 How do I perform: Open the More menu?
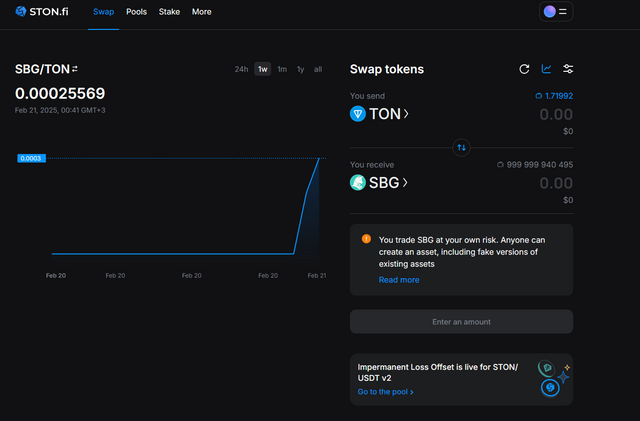(202, 12)
